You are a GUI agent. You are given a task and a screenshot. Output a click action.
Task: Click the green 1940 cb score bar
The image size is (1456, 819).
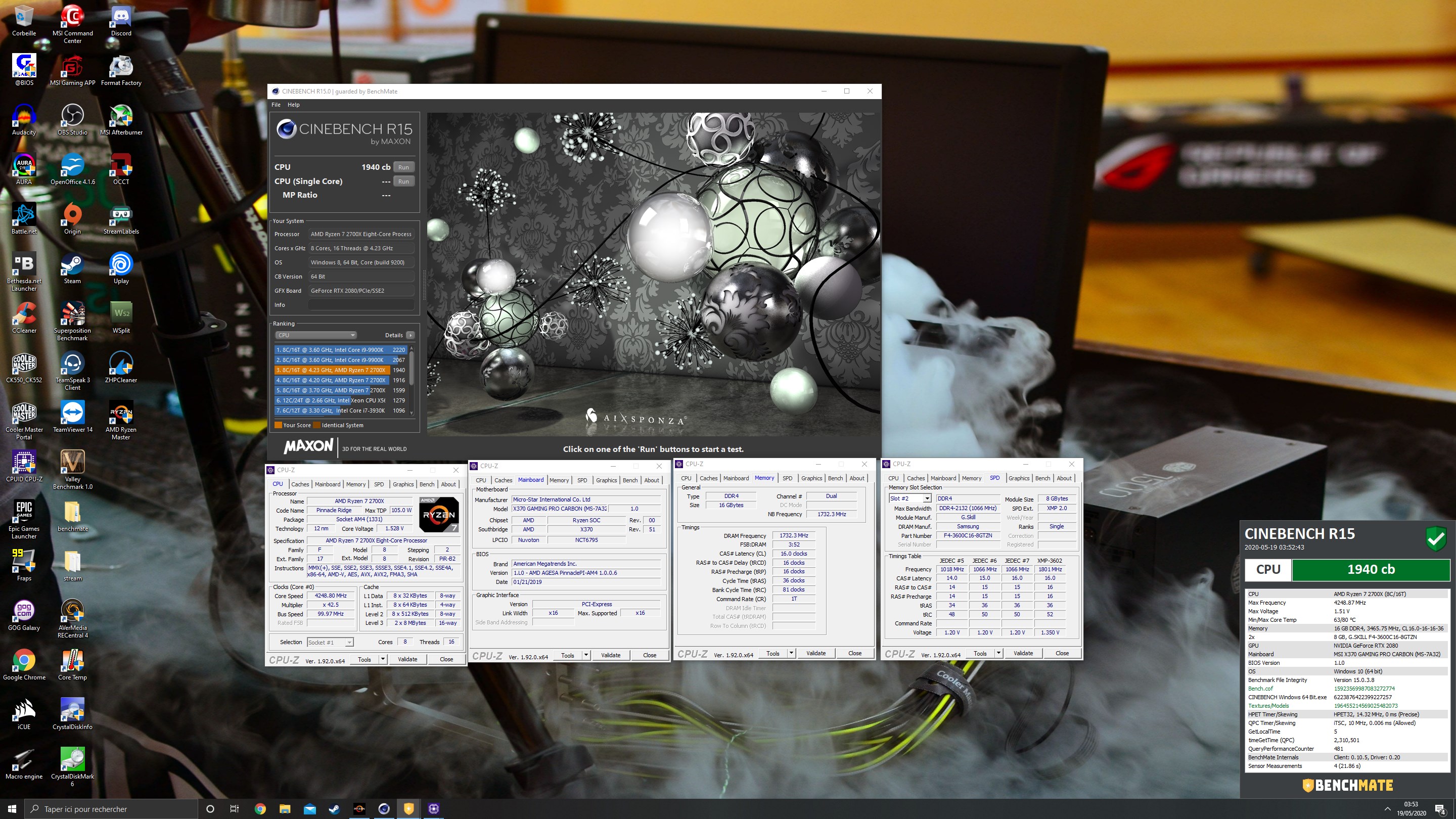pos(1371,570)
